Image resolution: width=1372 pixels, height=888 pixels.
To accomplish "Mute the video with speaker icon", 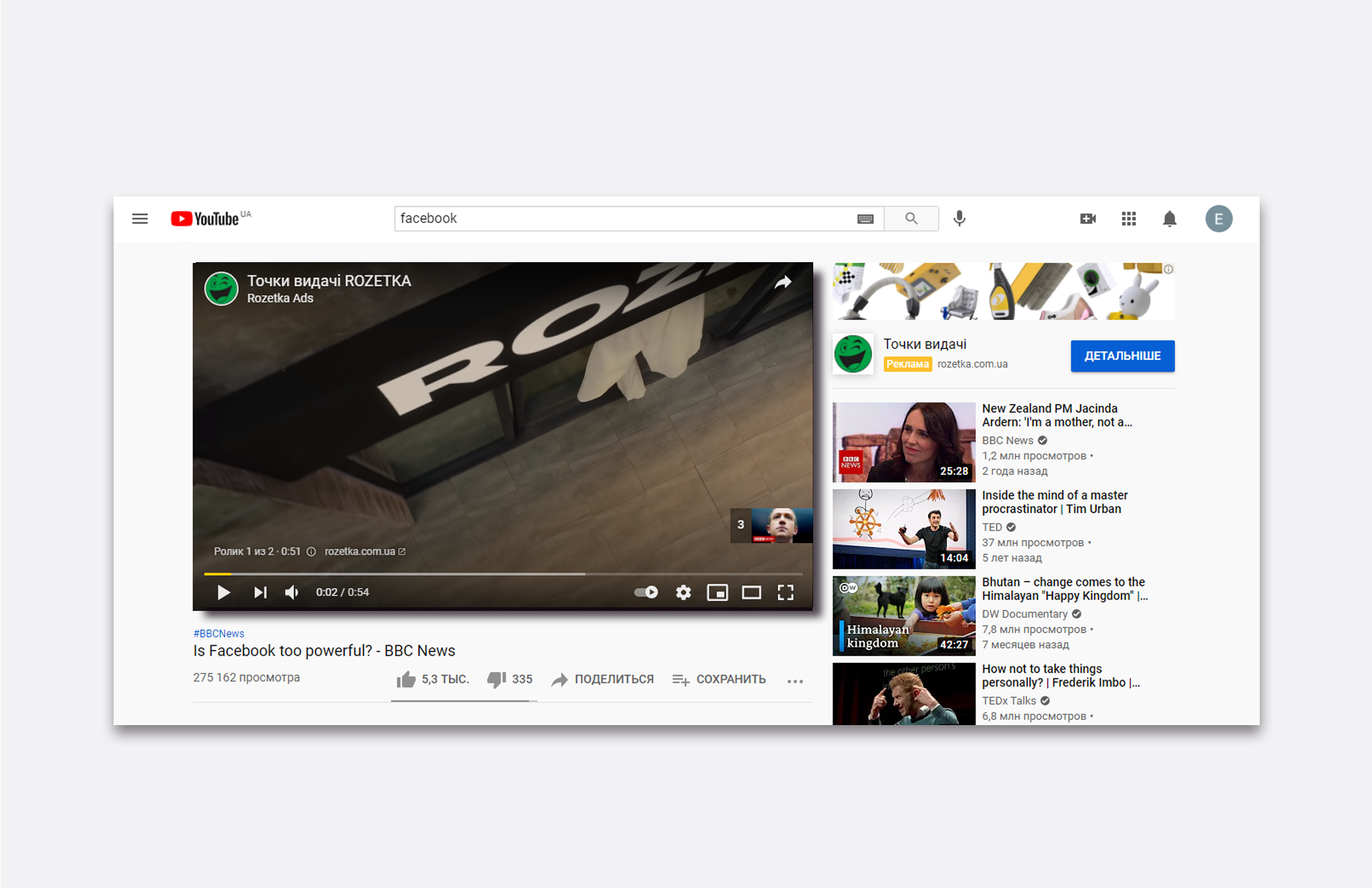I will click(x=292, y=592).
